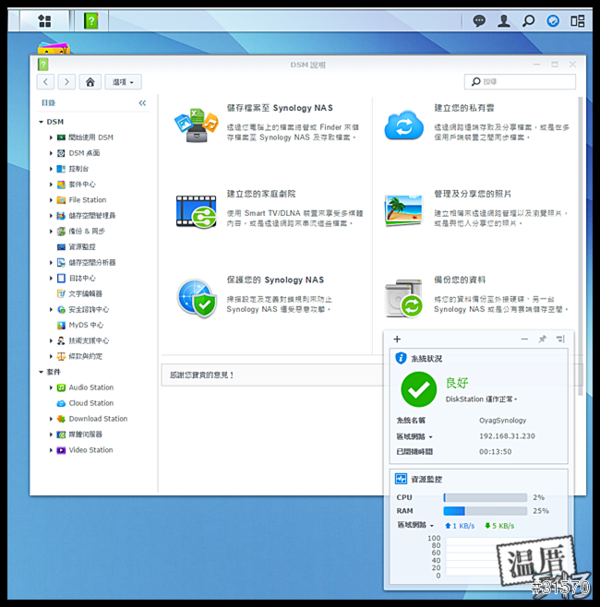Open the DSM main menu icon
Viewport: 600px width, 607px height.
point(45,21)
